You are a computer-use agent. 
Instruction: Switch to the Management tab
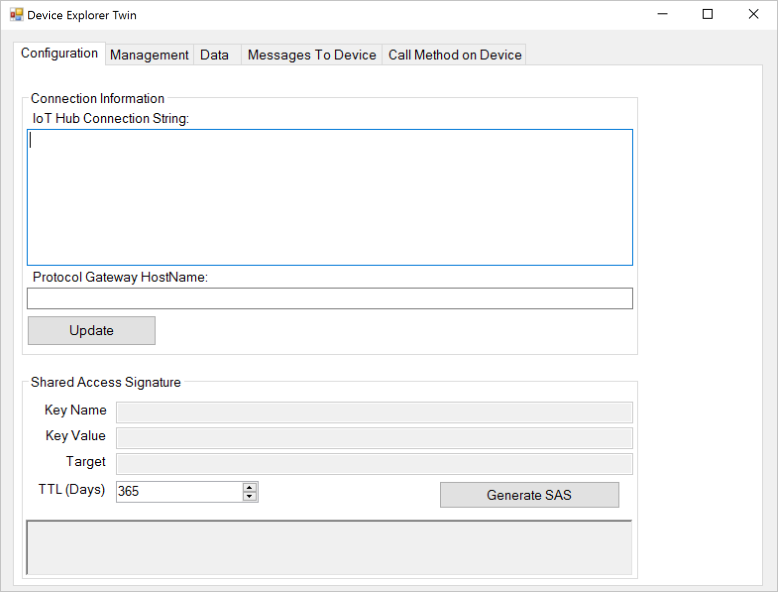(x=149, y=55)
